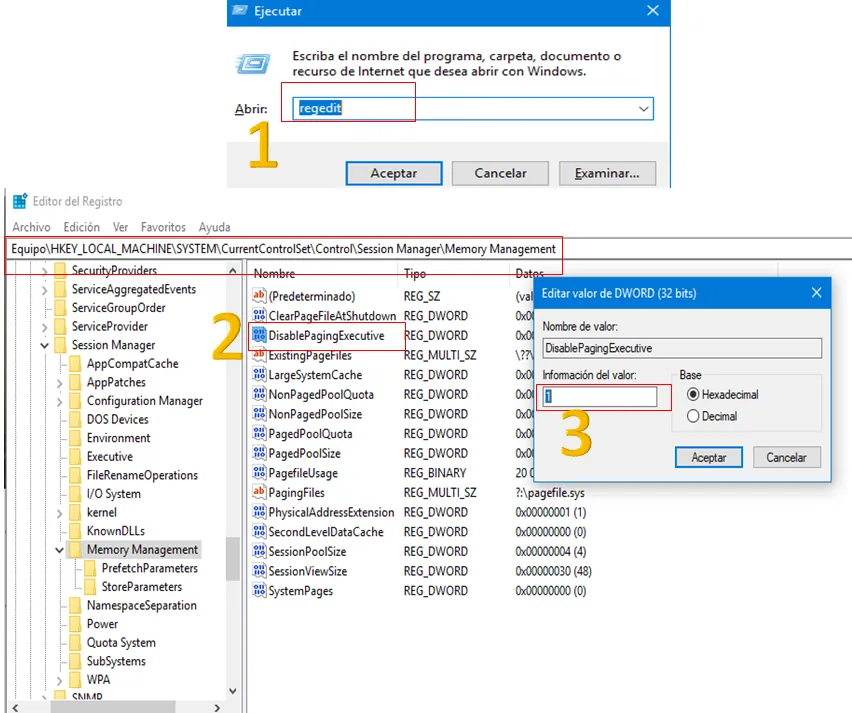Open the Abrir combo box dropdown arrow
Screen dimensions: 852x713
tap(643, 109)
